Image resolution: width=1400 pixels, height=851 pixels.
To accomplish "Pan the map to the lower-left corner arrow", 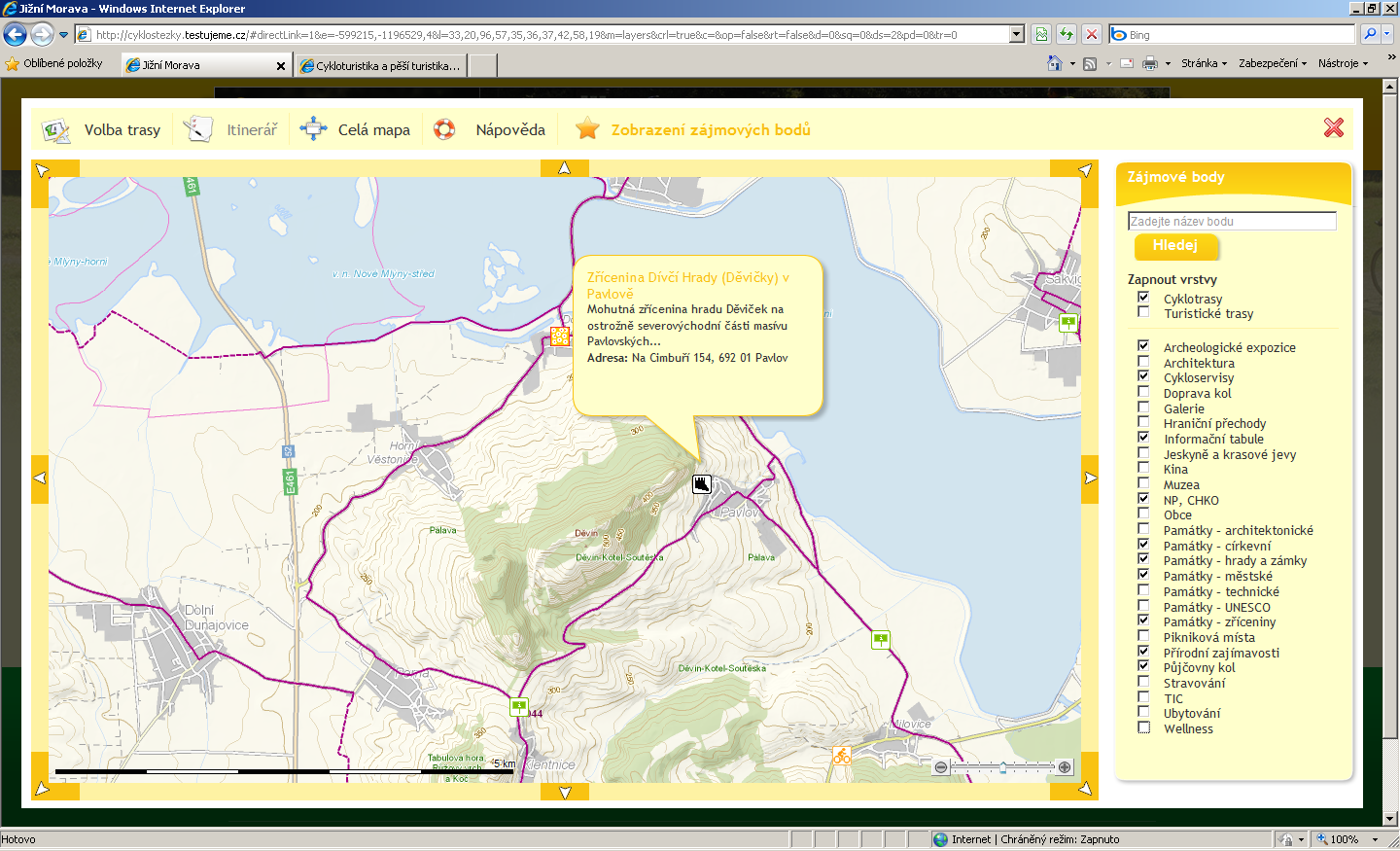I will pos(42,788).
